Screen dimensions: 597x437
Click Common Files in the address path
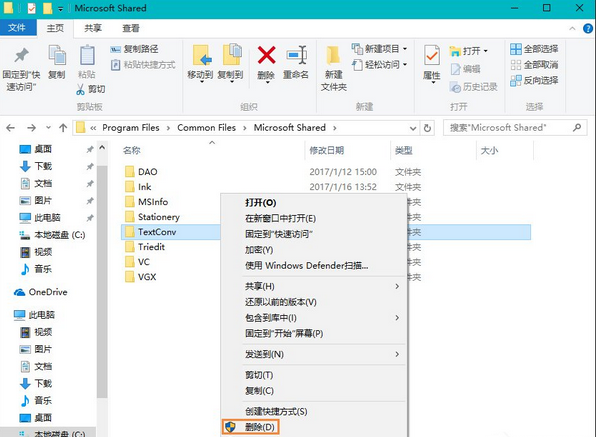click(206, 128)
